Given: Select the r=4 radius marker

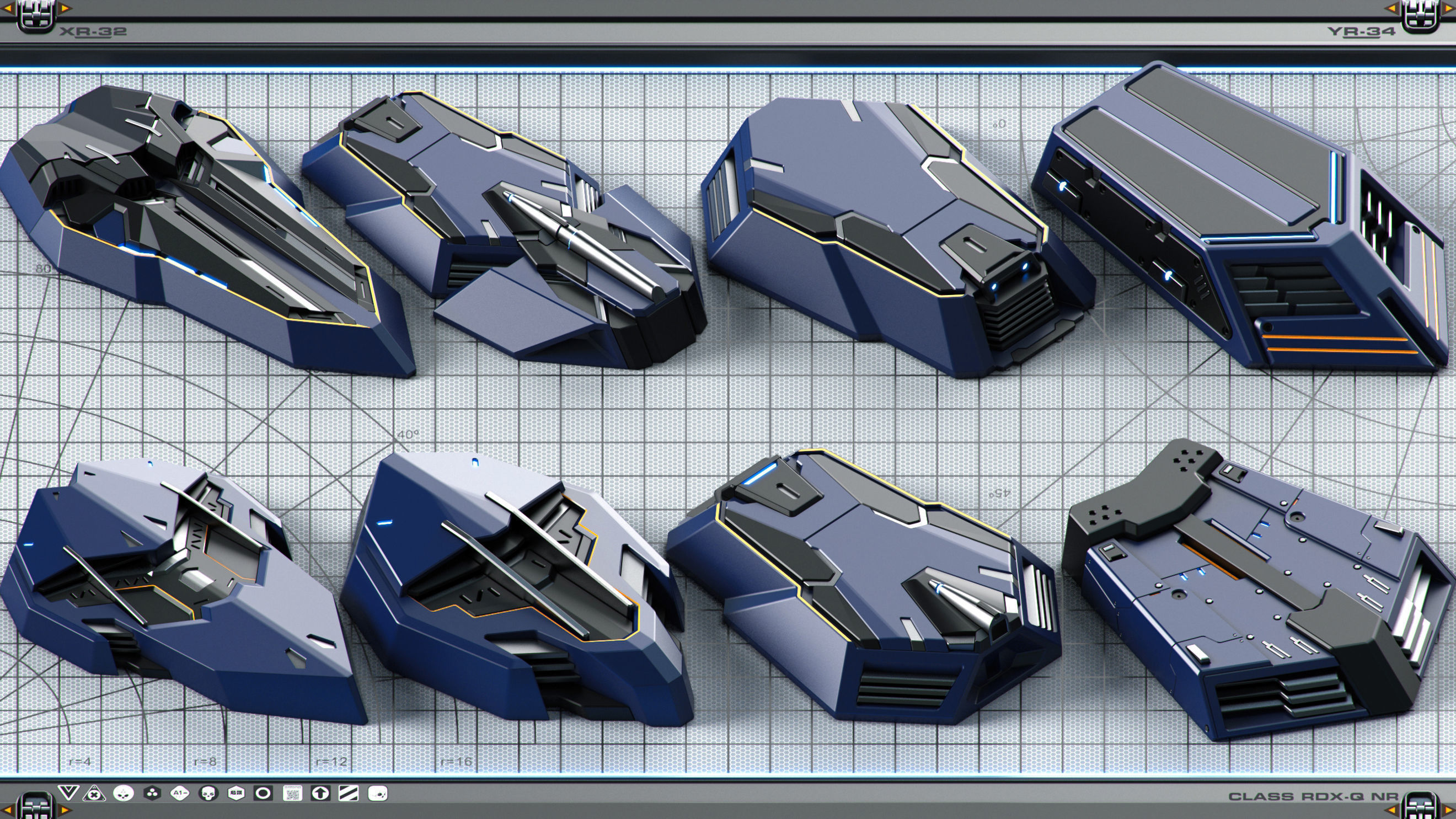Looking at the screenshot, I should pyautogui.click(x=80, y=761).
